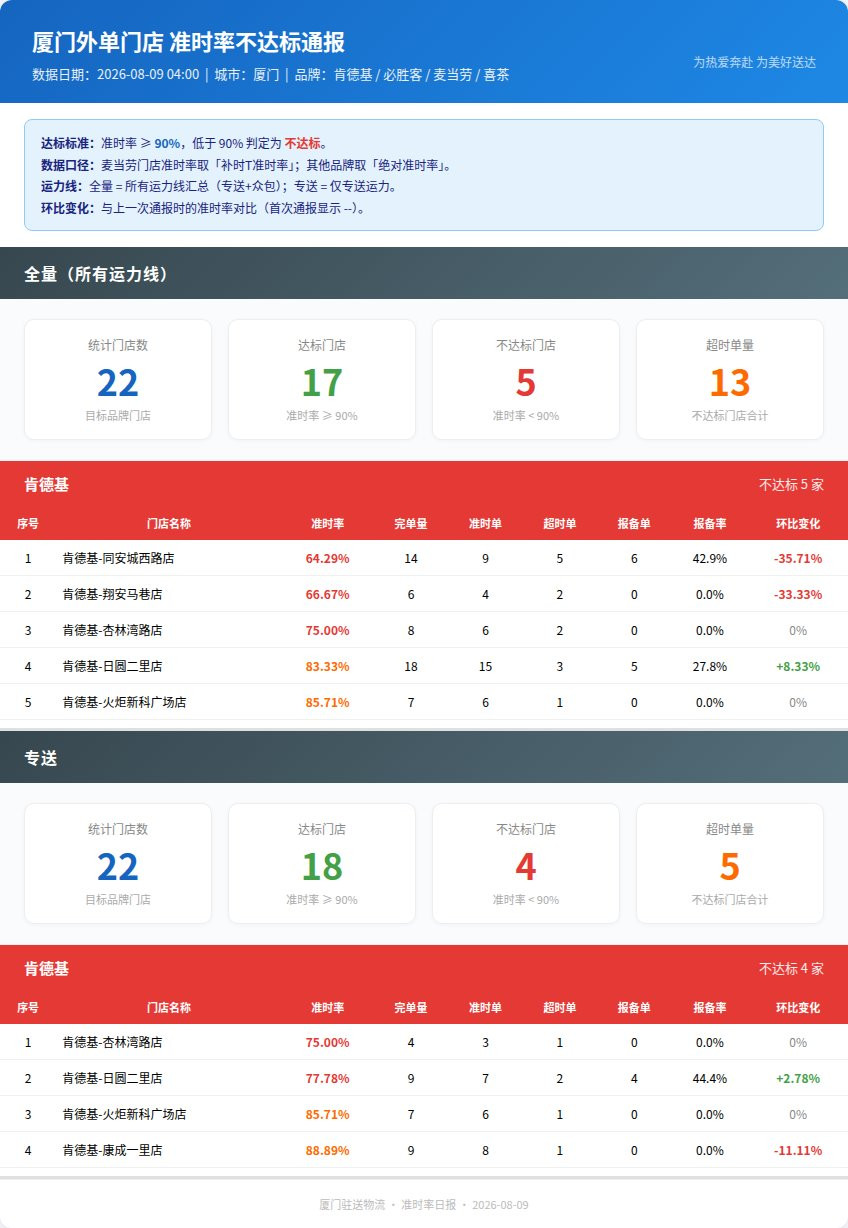
Task: Select the 达标标准 line in info box
Action: (184, 143)
